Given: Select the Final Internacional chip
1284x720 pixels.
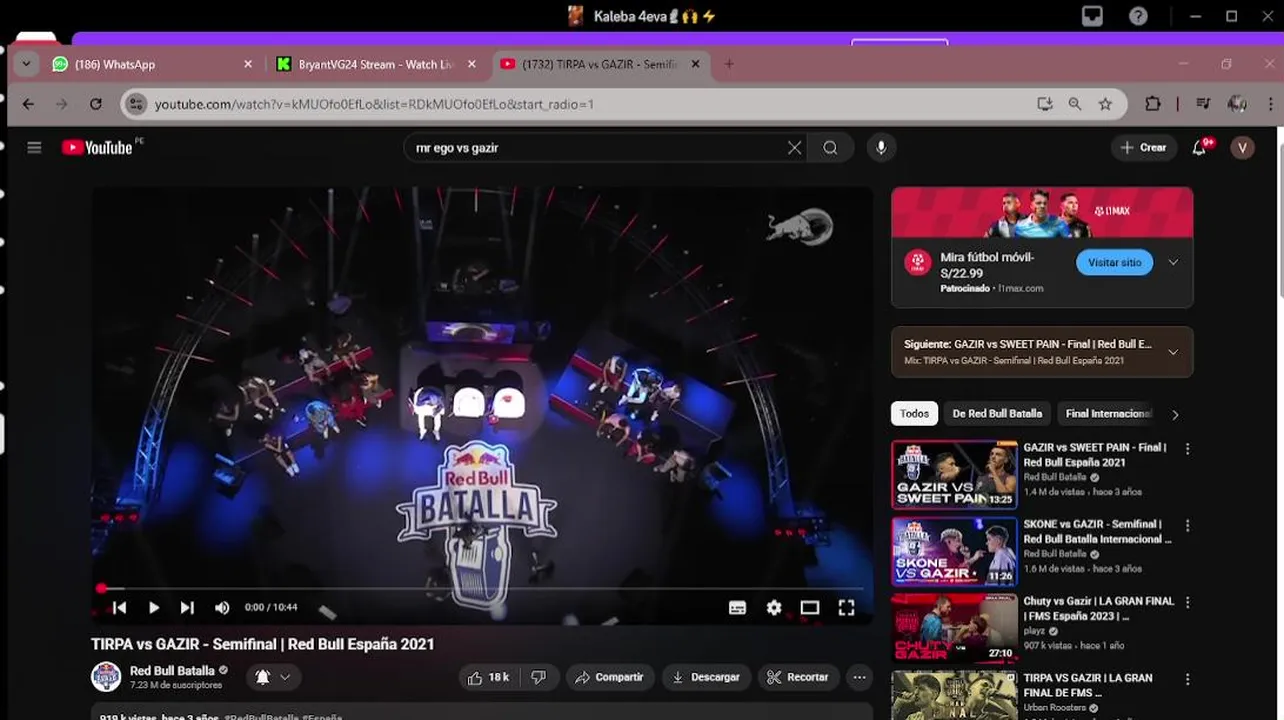Looking at the screenshot, I should point(1108,414).
